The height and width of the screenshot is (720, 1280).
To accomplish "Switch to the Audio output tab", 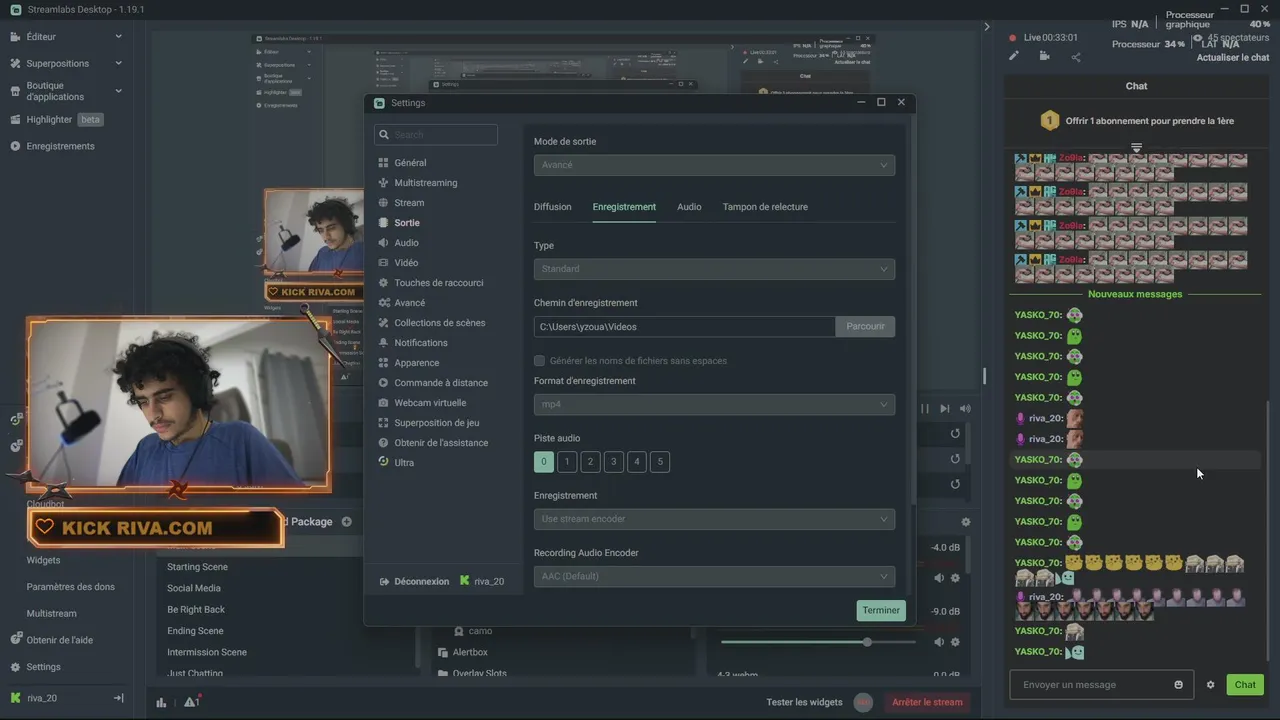I will click(689, 207).
